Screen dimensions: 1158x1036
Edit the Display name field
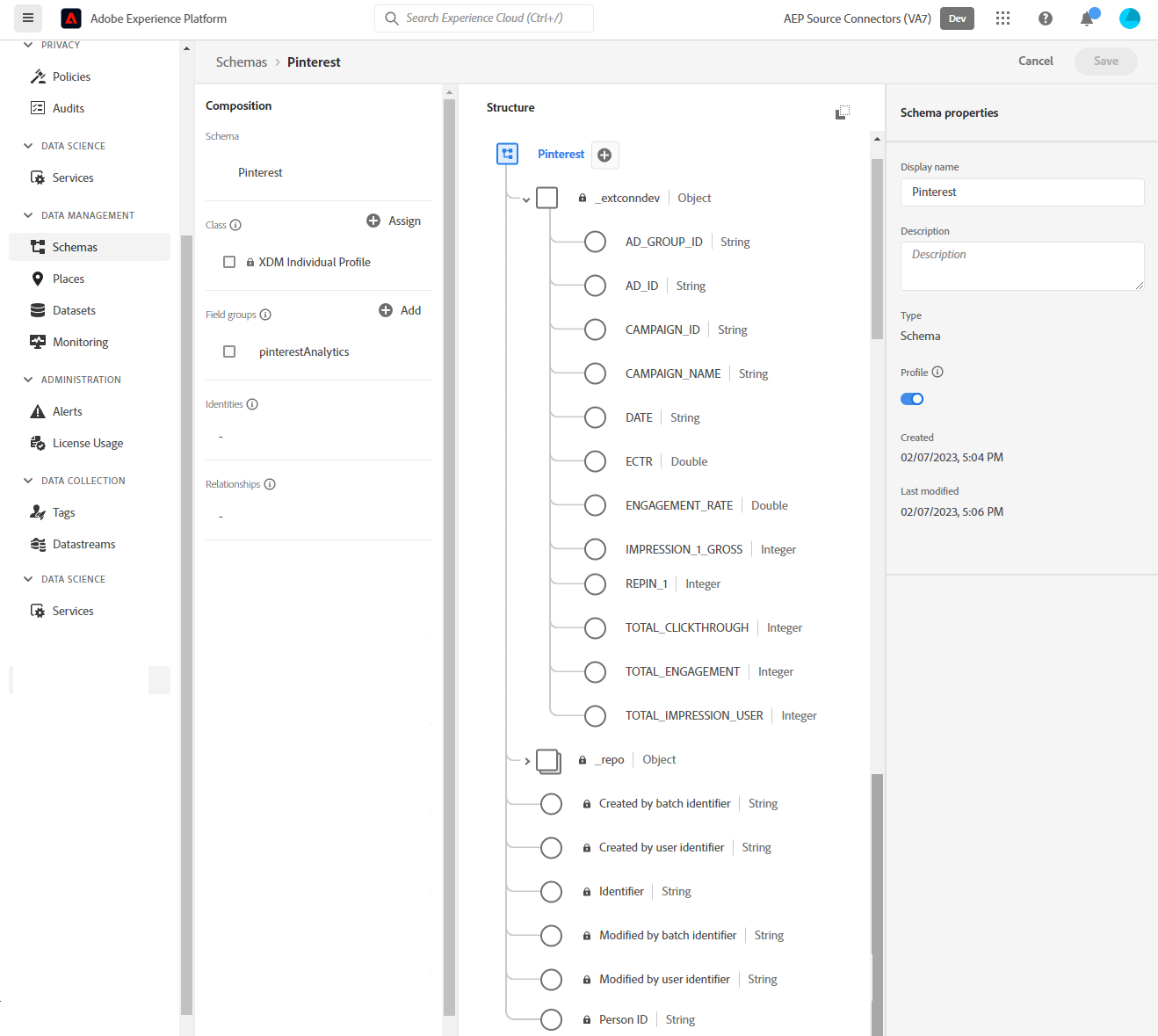click(x=1023, y=192)
